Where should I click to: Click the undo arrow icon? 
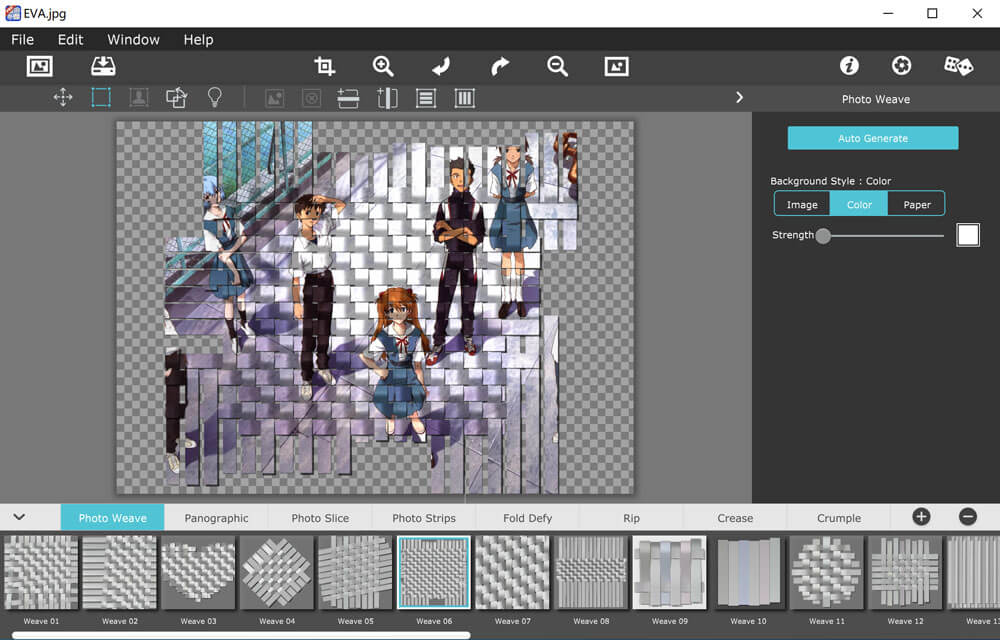(441, 66)
